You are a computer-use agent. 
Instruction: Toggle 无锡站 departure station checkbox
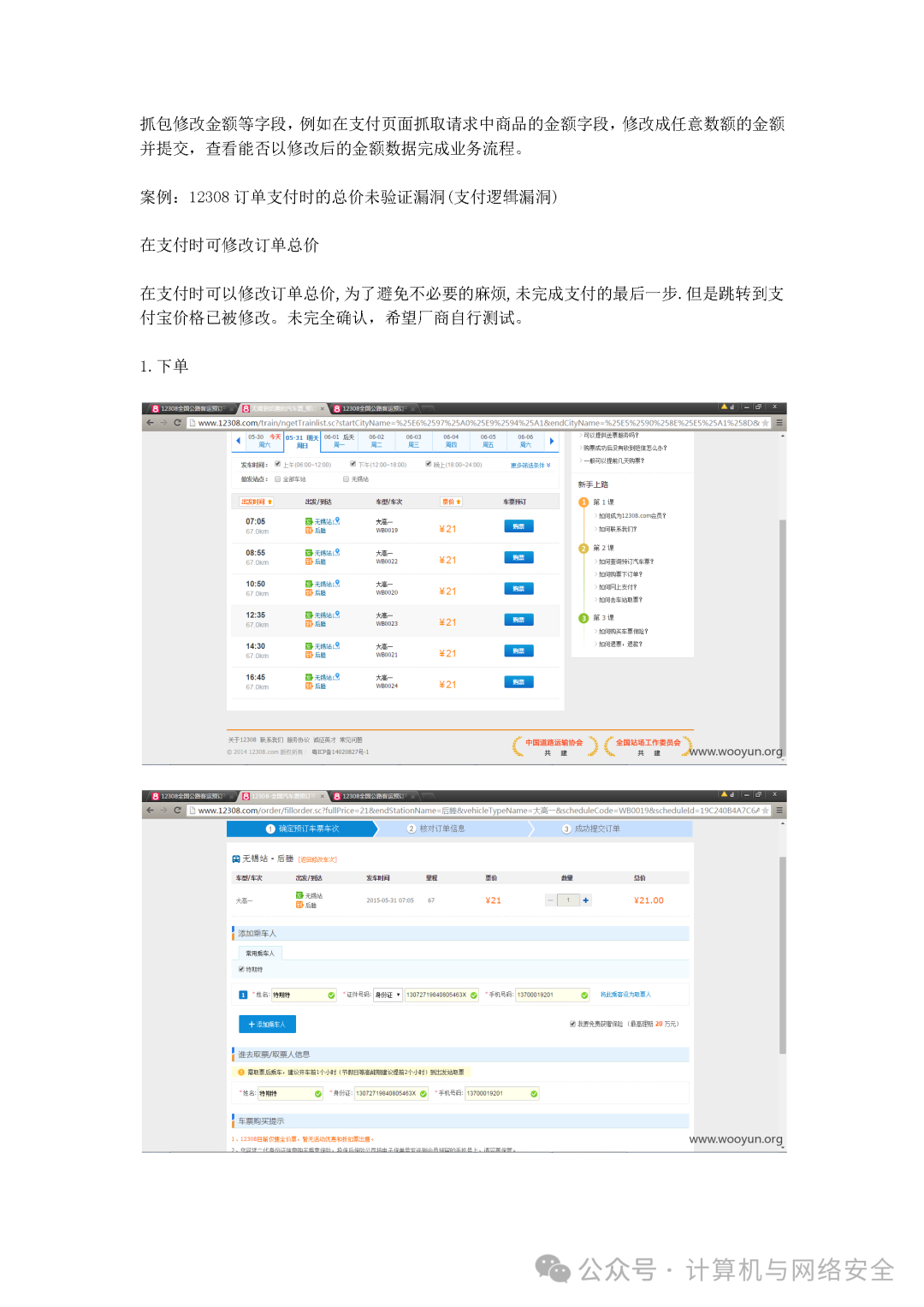click(346, 479)
